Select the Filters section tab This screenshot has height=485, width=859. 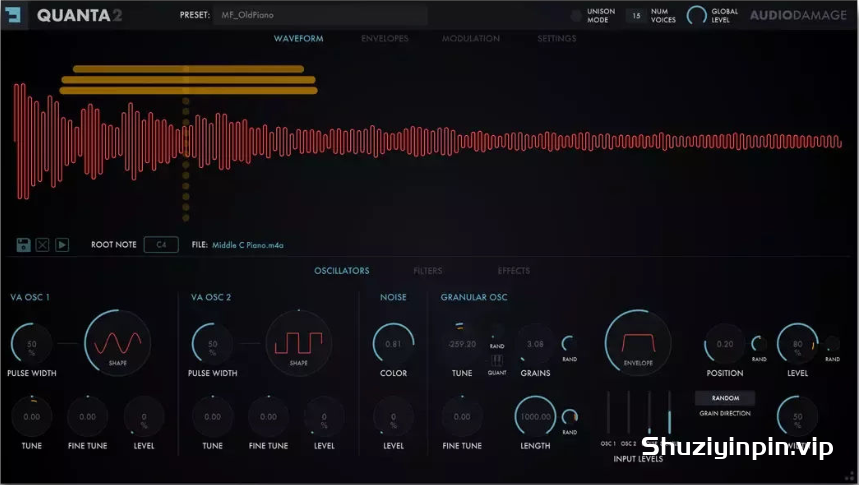(x=428, y=271)
